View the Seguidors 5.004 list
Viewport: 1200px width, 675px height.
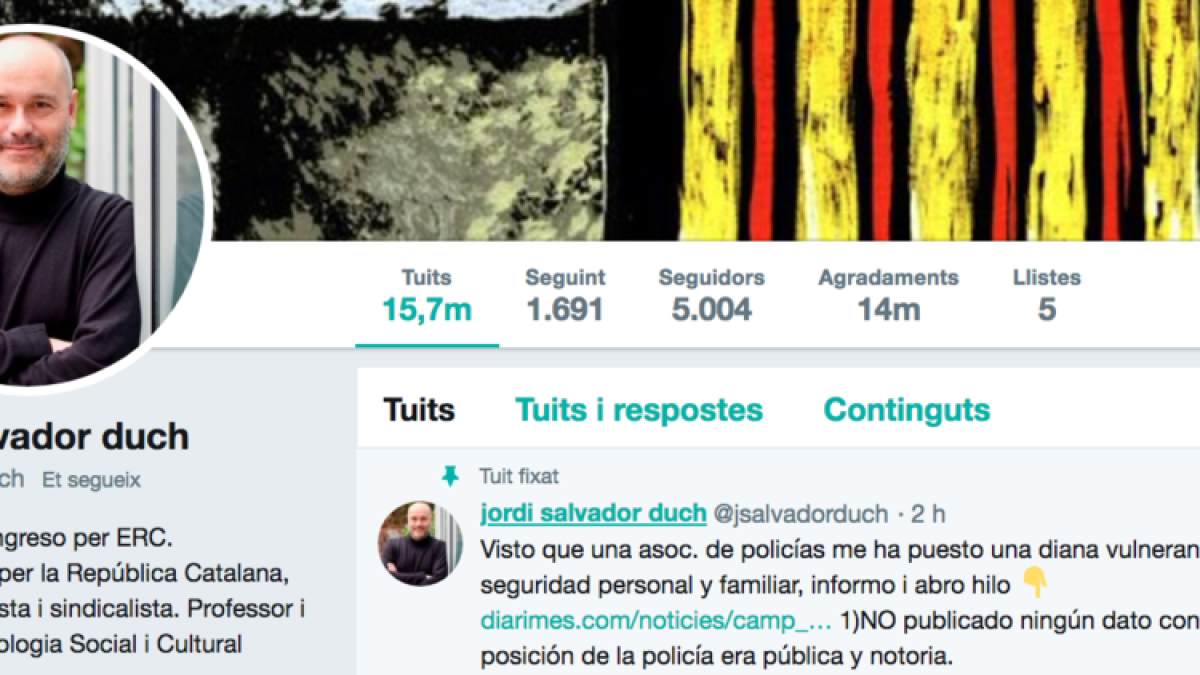coord(711,295)
